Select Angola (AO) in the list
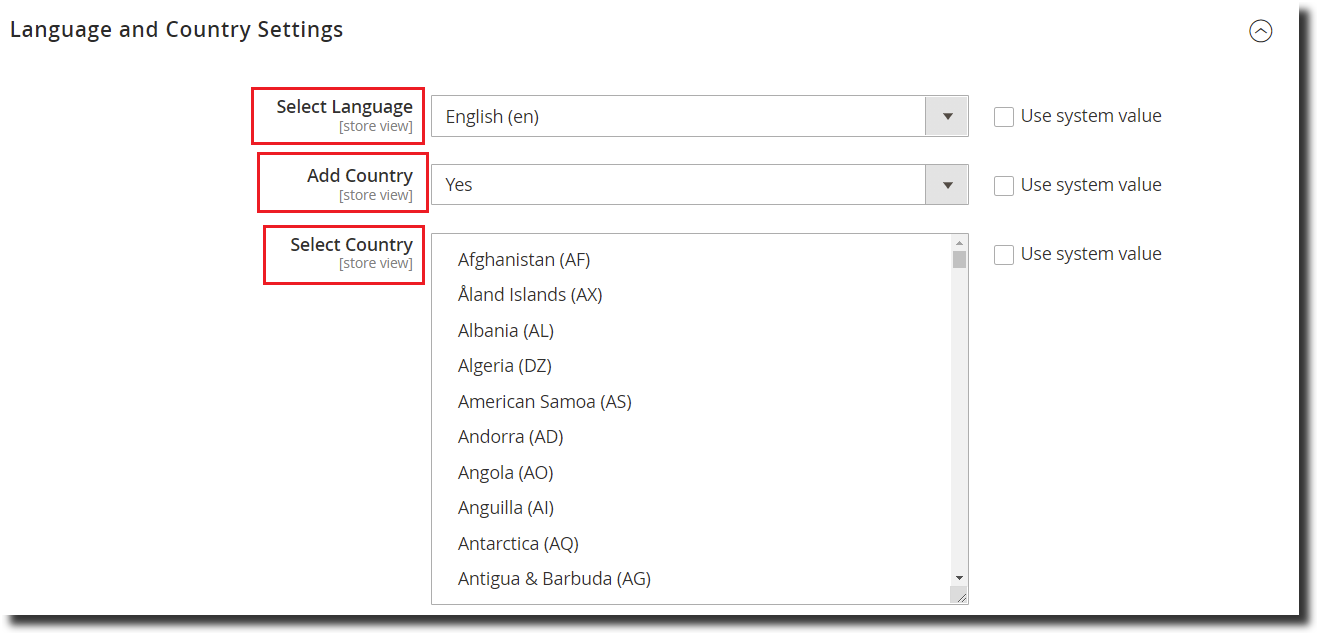 pos(506,473)
